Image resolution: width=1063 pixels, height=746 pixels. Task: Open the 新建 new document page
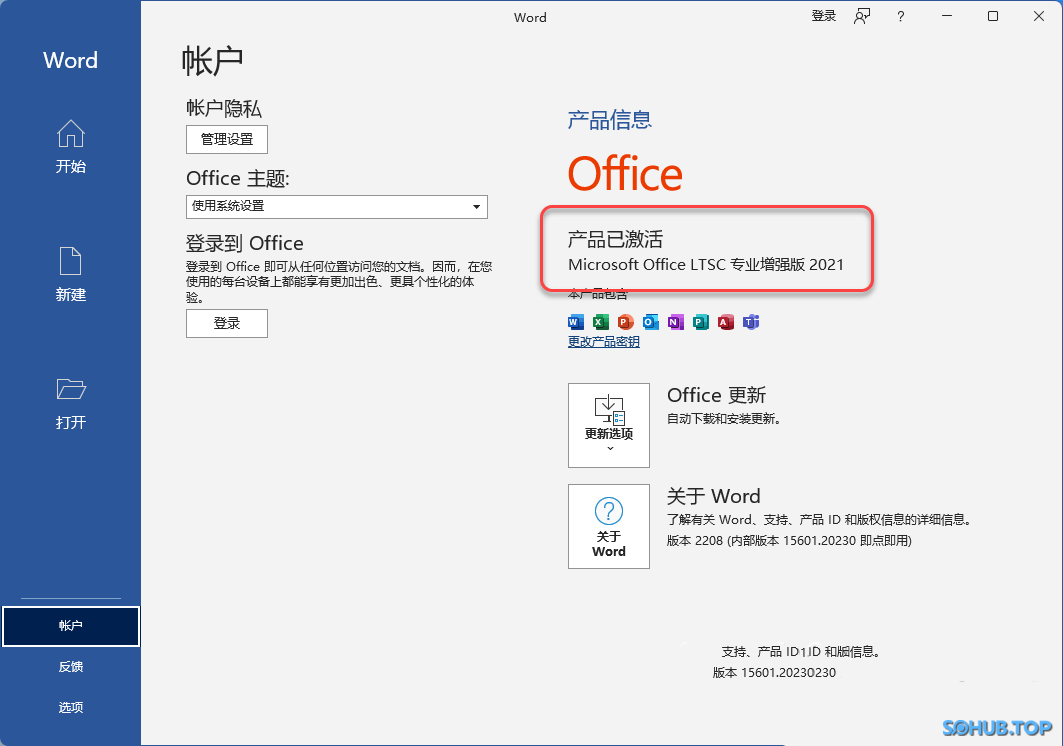71,274
